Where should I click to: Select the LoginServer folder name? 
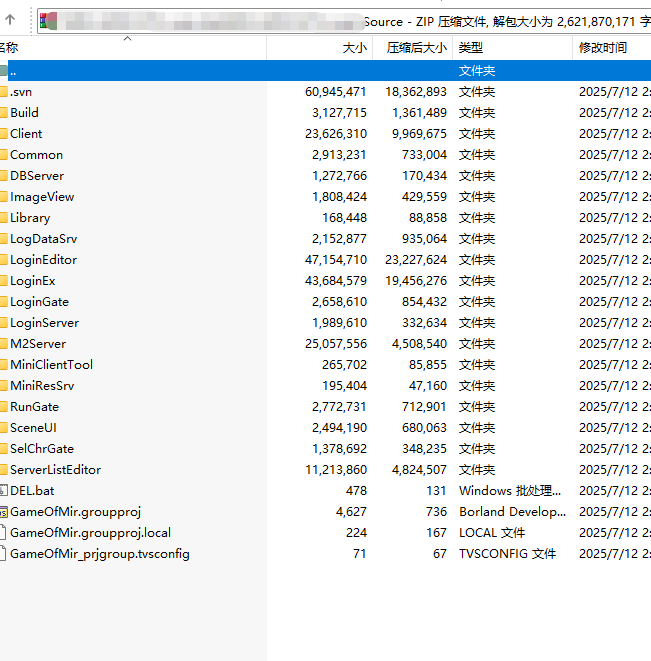45,323
